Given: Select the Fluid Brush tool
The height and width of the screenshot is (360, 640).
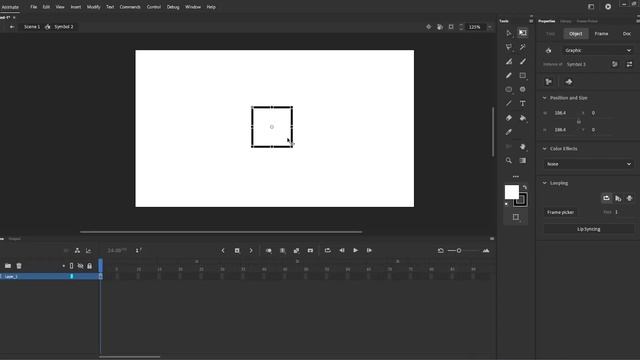Looking at the screenshot, I should click(509, 62).
